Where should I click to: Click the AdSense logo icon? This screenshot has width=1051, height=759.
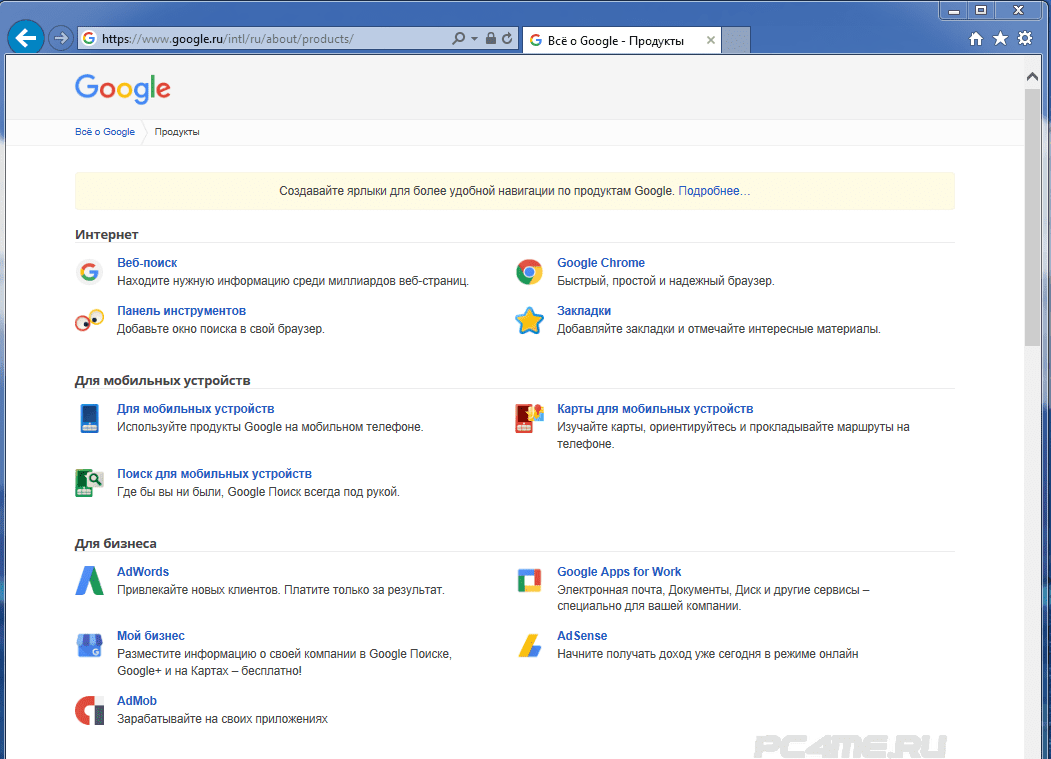530,645
